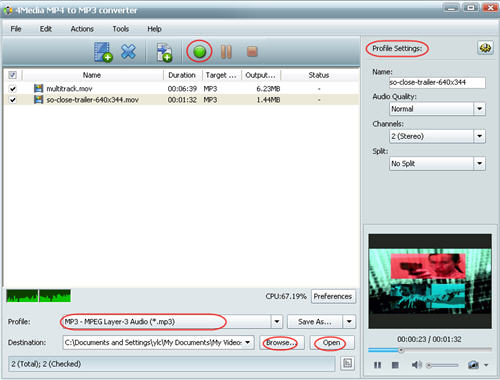The height and width of the screenshot is (380, 500).
Task: Start conversion with the green Convert button
Action: click(x=199, y=52)
